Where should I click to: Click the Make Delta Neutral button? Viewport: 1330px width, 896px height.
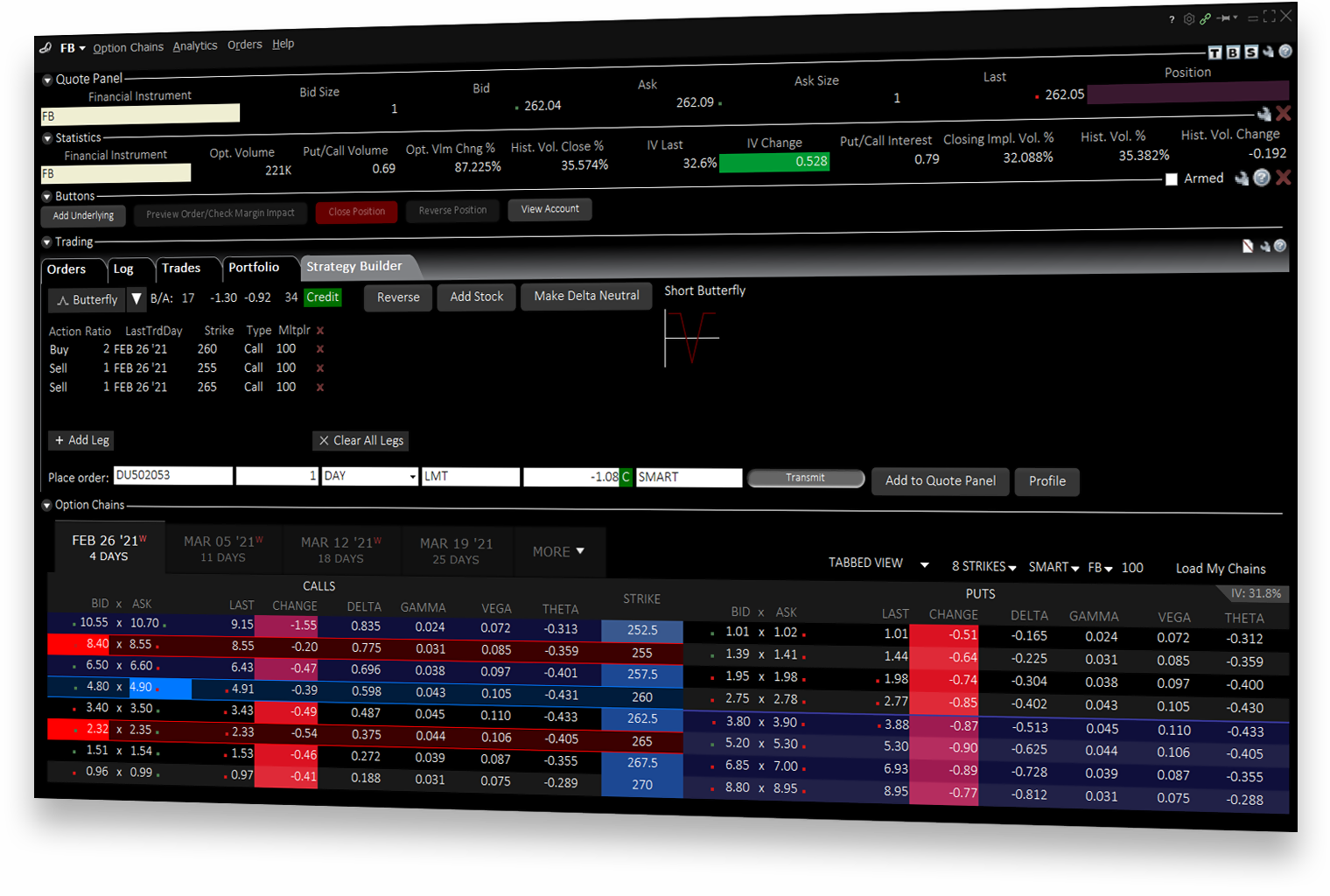(586, 296)
